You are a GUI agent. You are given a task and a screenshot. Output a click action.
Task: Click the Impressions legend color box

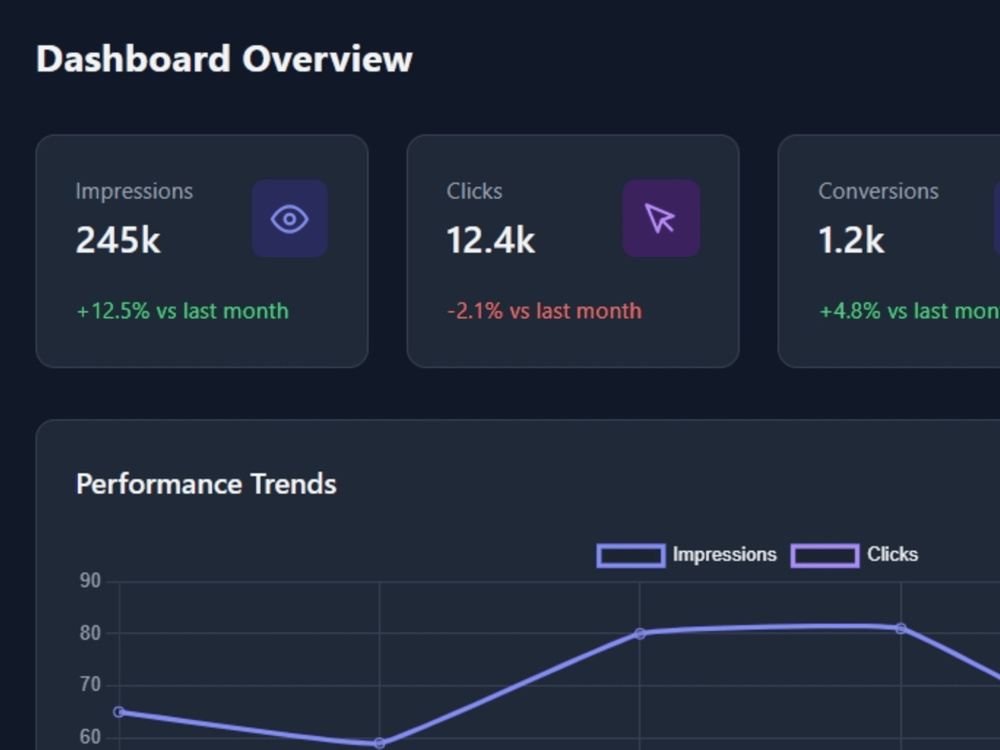(x=631, y=555)
